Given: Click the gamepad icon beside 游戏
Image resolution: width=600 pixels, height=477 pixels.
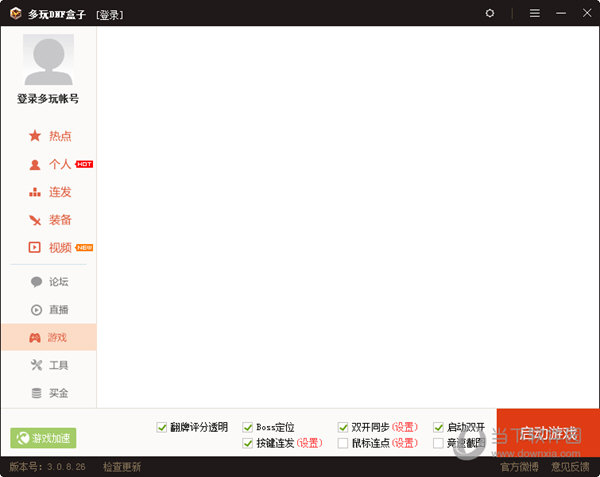Looking at the screenshot, I should [35, 337].
